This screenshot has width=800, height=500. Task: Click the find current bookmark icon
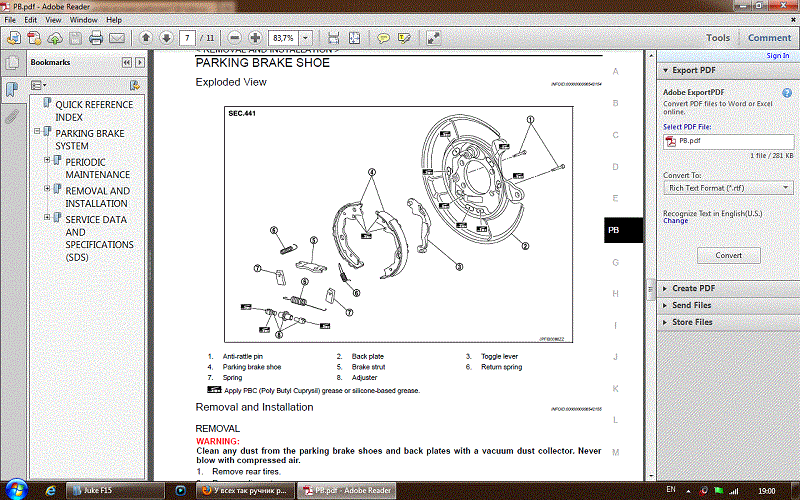(x=135, y=85)
